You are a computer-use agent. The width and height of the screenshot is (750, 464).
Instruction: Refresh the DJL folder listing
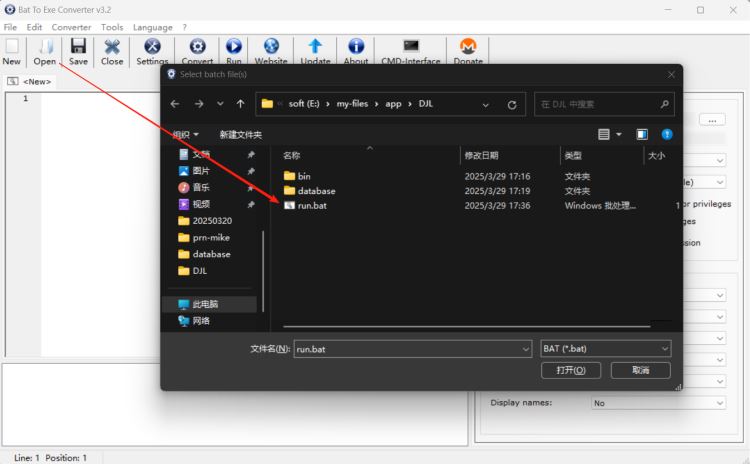(512, 105)
